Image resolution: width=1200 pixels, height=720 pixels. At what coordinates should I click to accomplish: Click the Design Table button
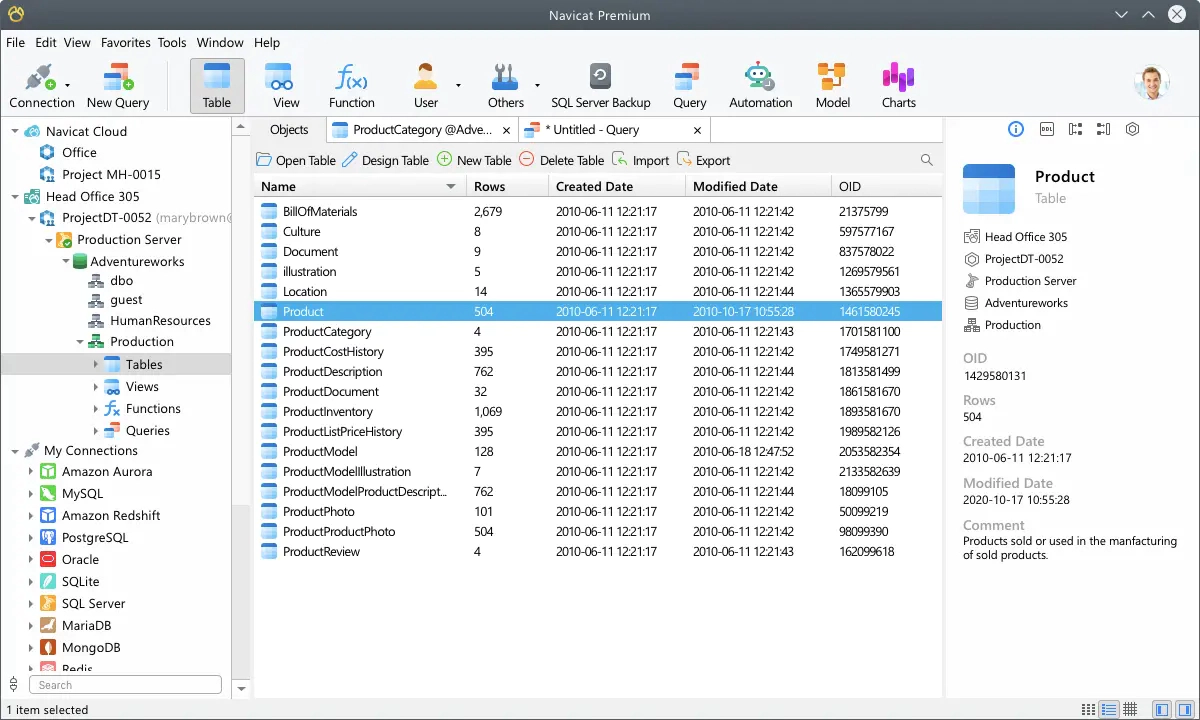click(x=385, y=160)
